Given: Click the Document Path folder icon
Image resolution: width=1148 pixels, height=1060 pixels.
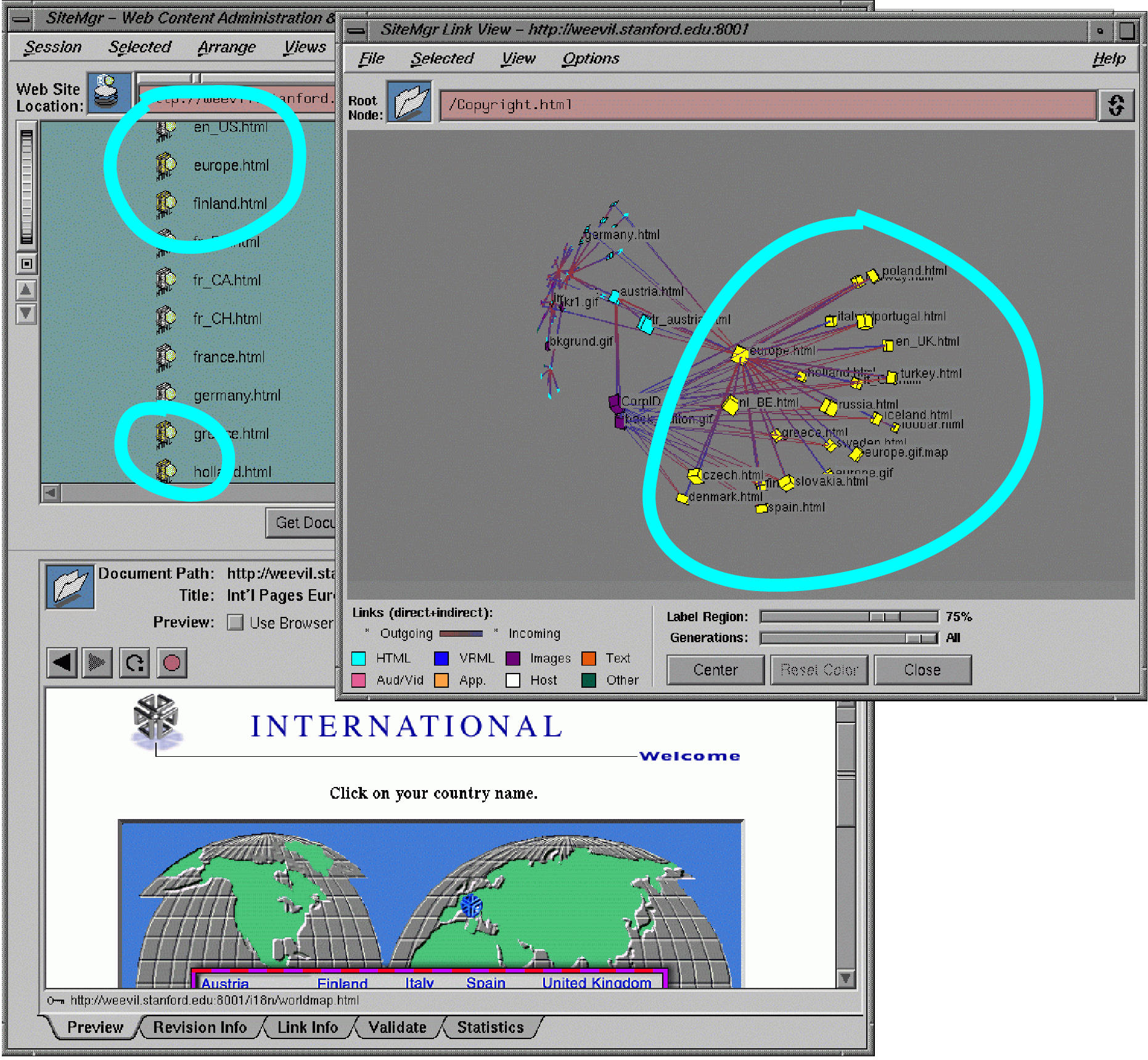Looking at the screenshot, I should [x=70, y=586].
